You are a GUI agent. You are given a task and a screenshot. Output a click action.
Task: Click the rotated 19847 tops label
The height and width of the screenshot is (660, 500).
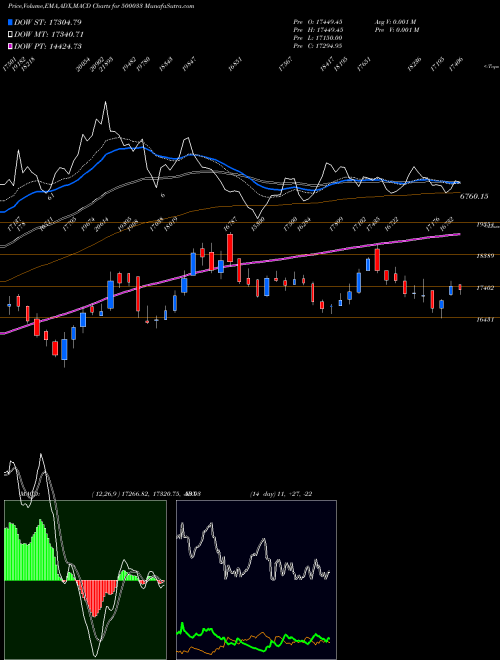pos(189,64)
